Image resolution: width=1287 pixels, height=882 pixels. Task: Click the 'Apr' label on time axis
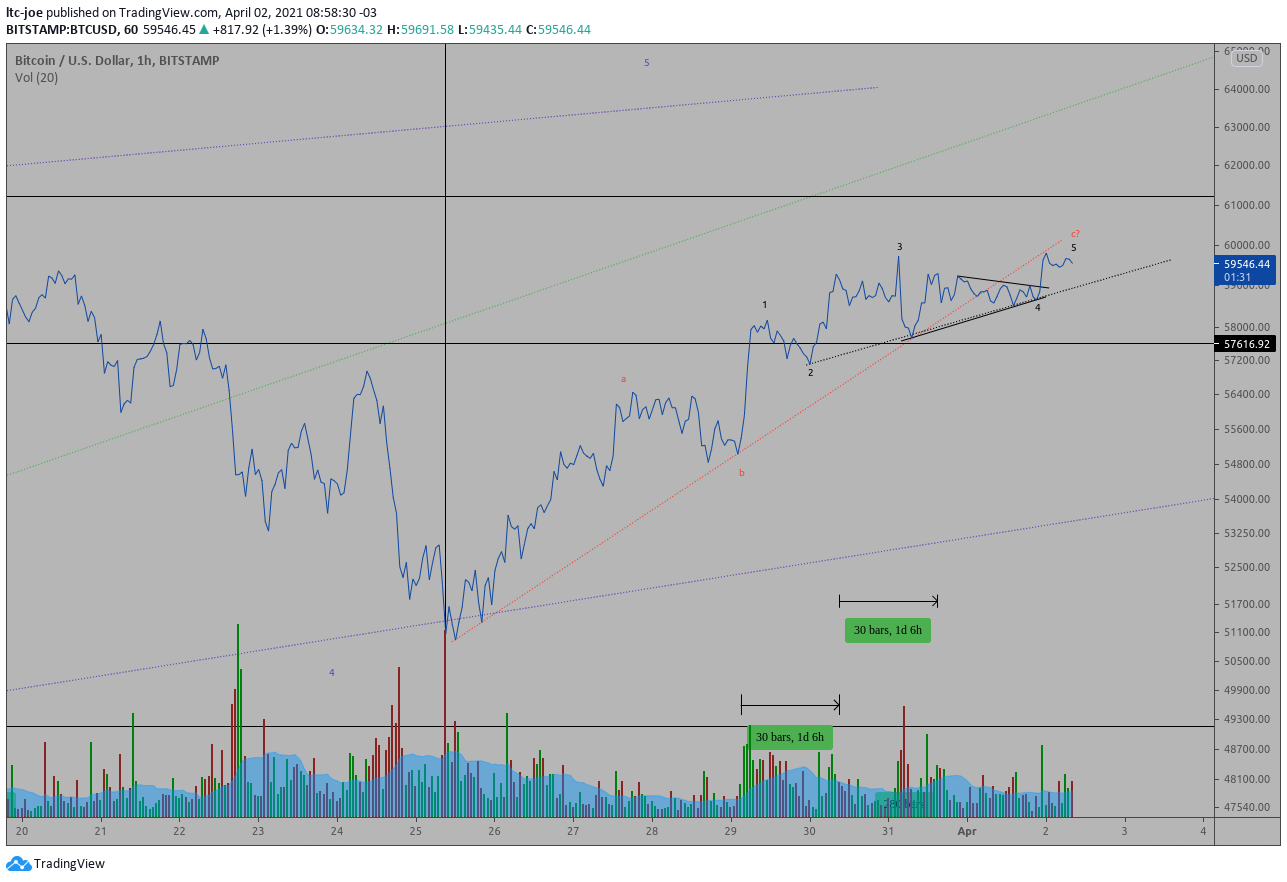pos(966,831)
